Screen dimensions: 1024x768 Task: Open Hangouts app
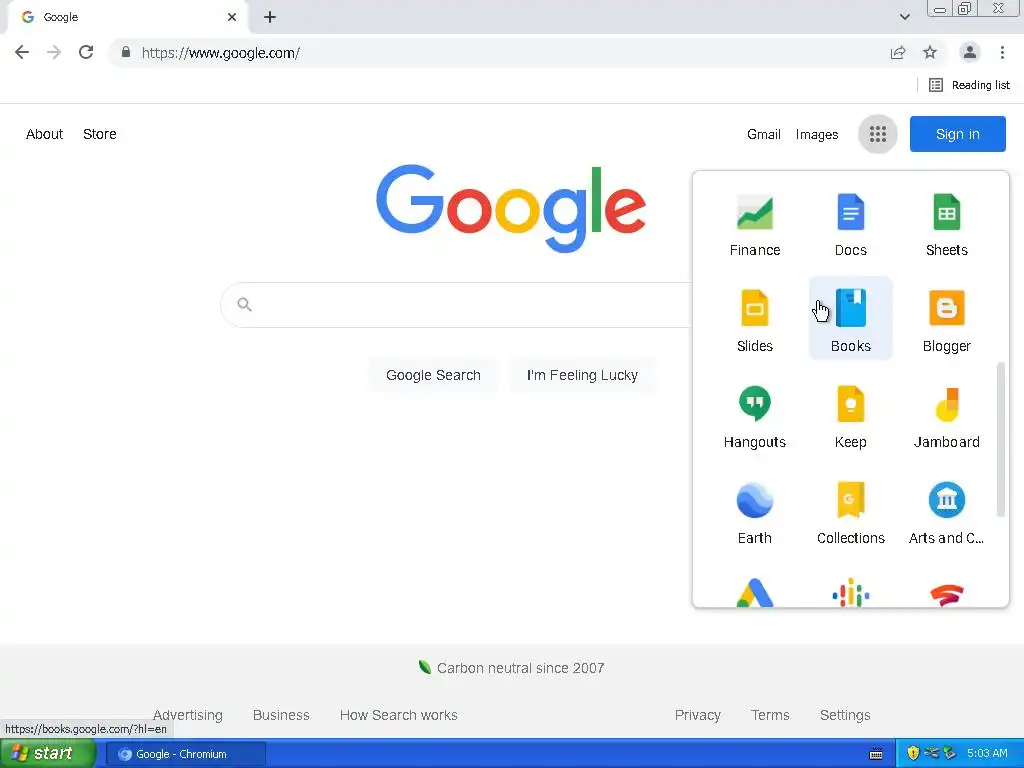[754, 416]
